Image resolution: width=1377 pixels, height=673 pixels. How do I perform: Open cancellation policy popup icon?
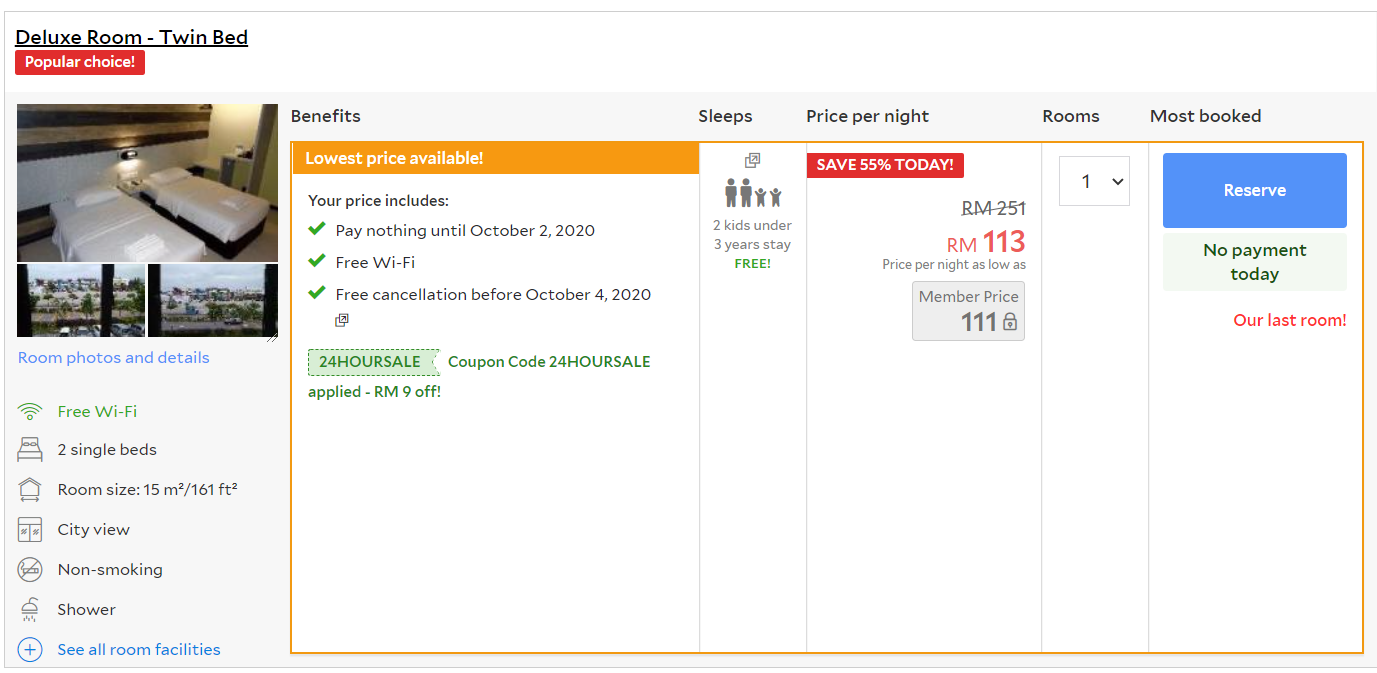tap(342, 321)
